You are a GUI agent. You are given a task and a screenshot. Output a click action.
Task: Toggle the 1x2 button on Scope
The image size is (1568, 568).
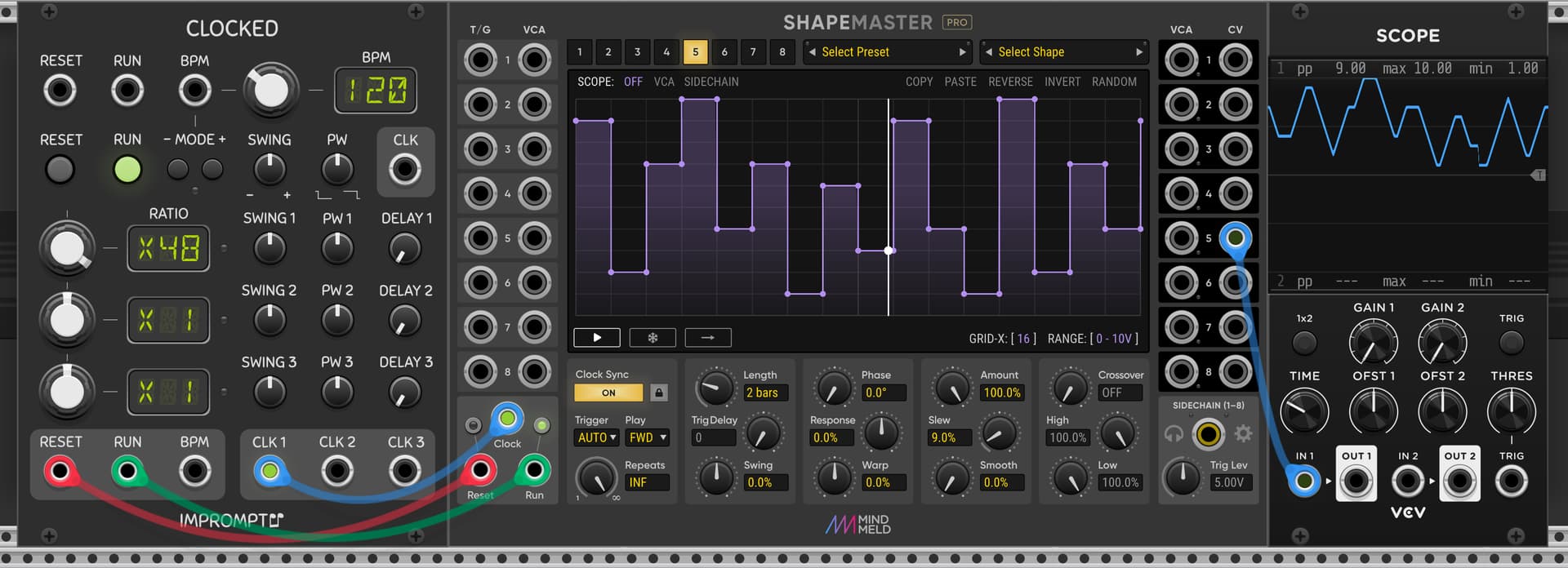click(1304, 343)
